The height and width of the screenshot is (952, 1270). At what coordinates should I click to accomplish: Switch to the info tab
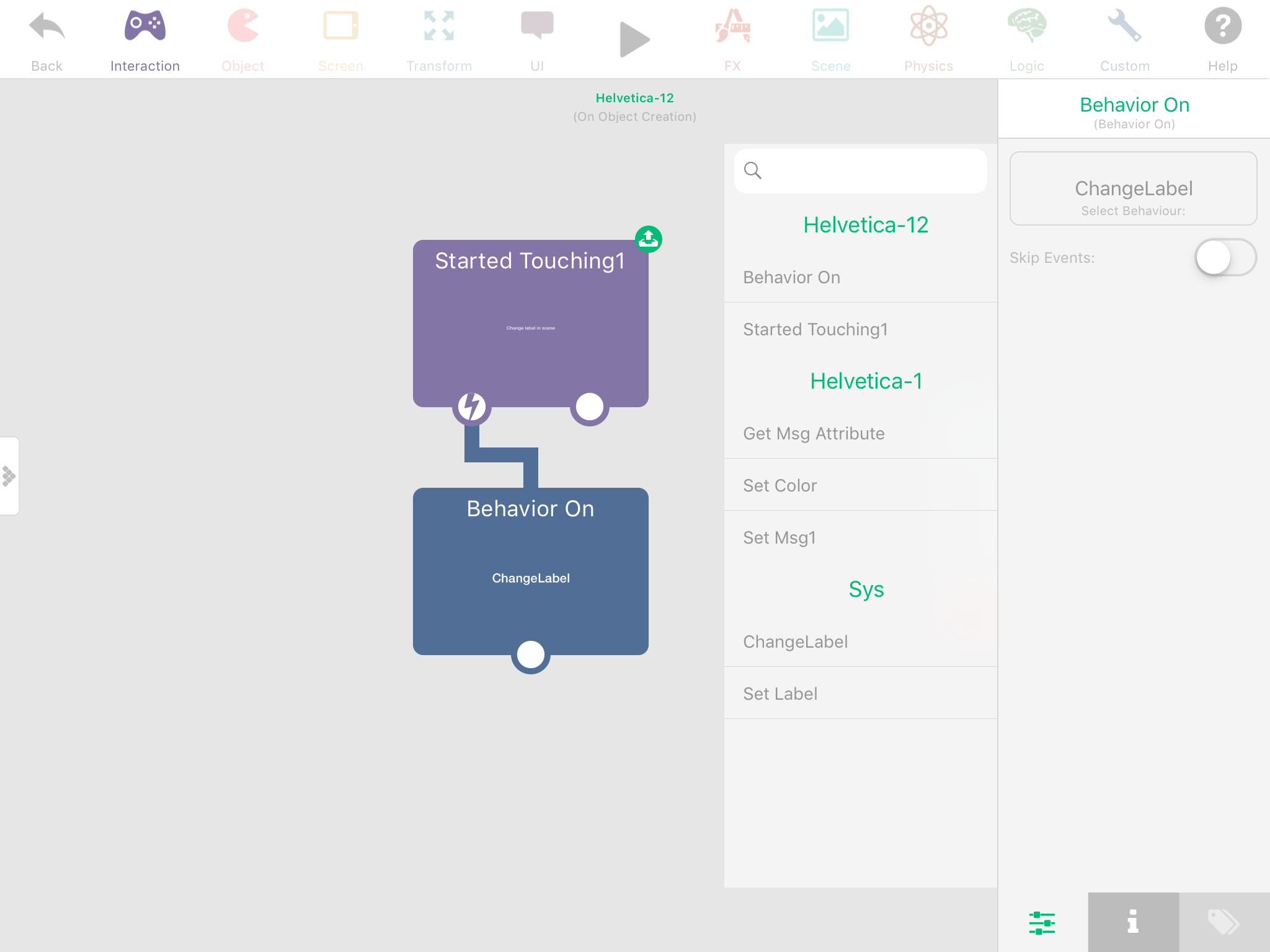coord(1133,922)
